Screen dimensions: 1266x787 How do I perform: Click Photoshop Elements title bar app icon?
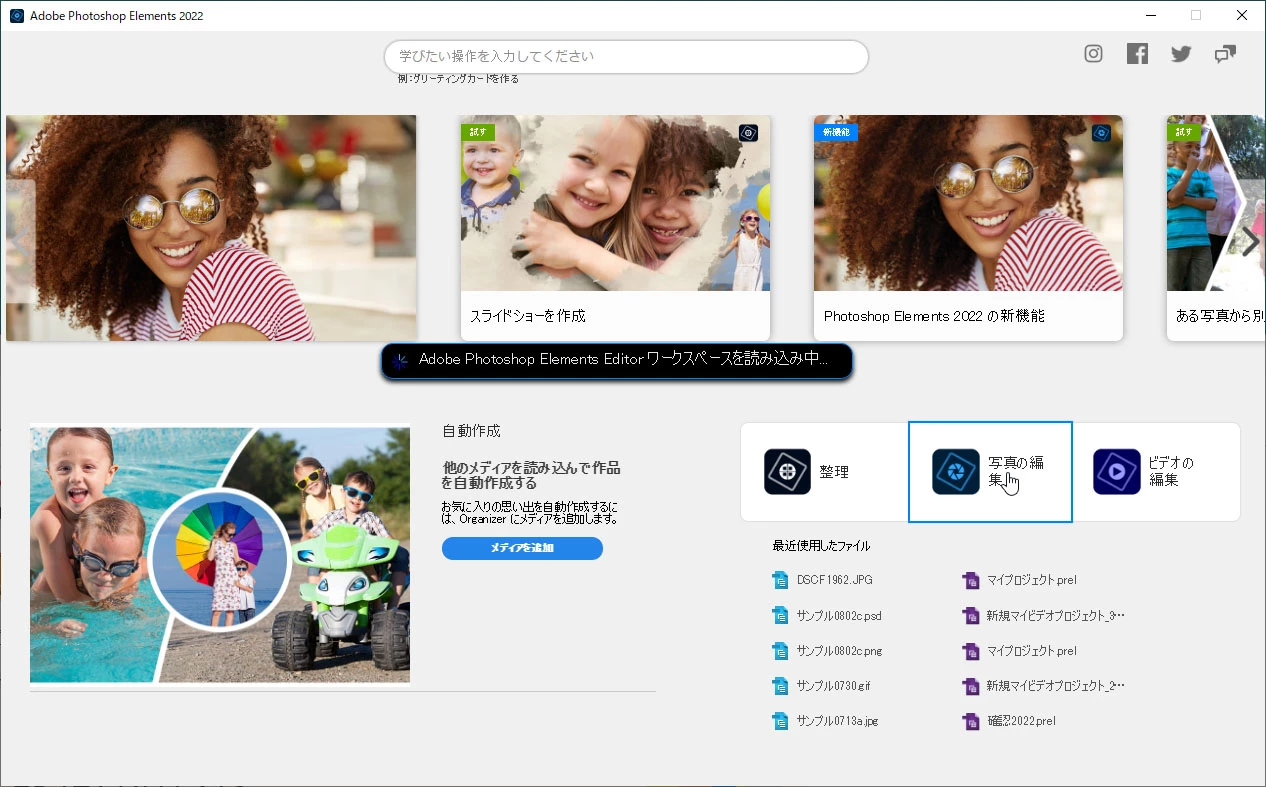click(16, 16)
